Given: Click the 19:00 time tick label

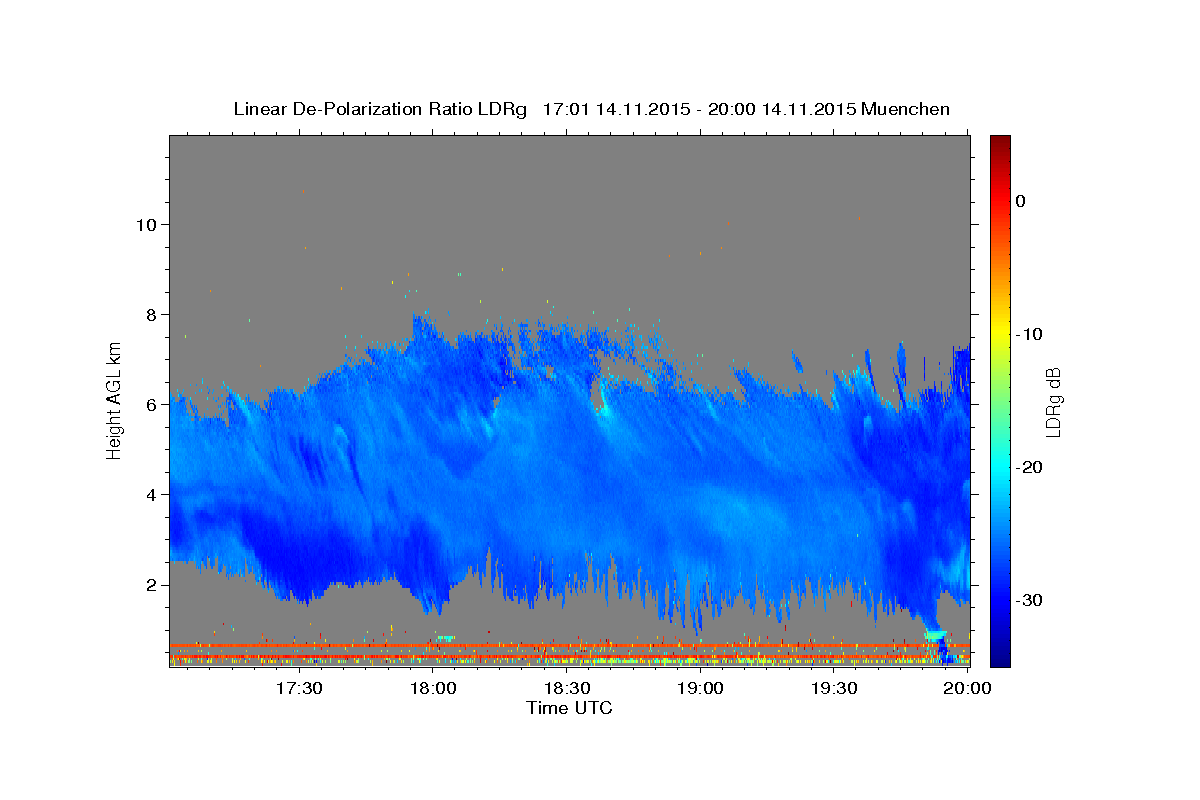Looking at the screenshot, I should 700,689.
